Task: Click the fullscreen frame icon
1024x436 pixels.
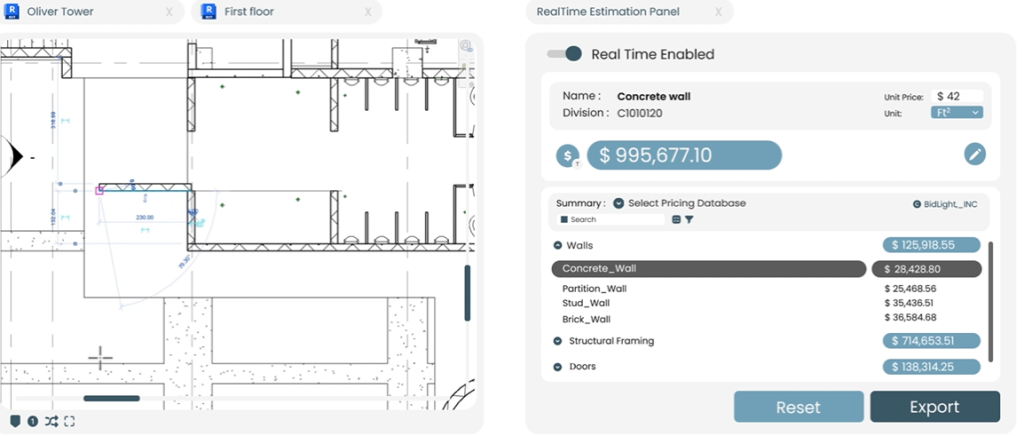Action: coord(69,422)
